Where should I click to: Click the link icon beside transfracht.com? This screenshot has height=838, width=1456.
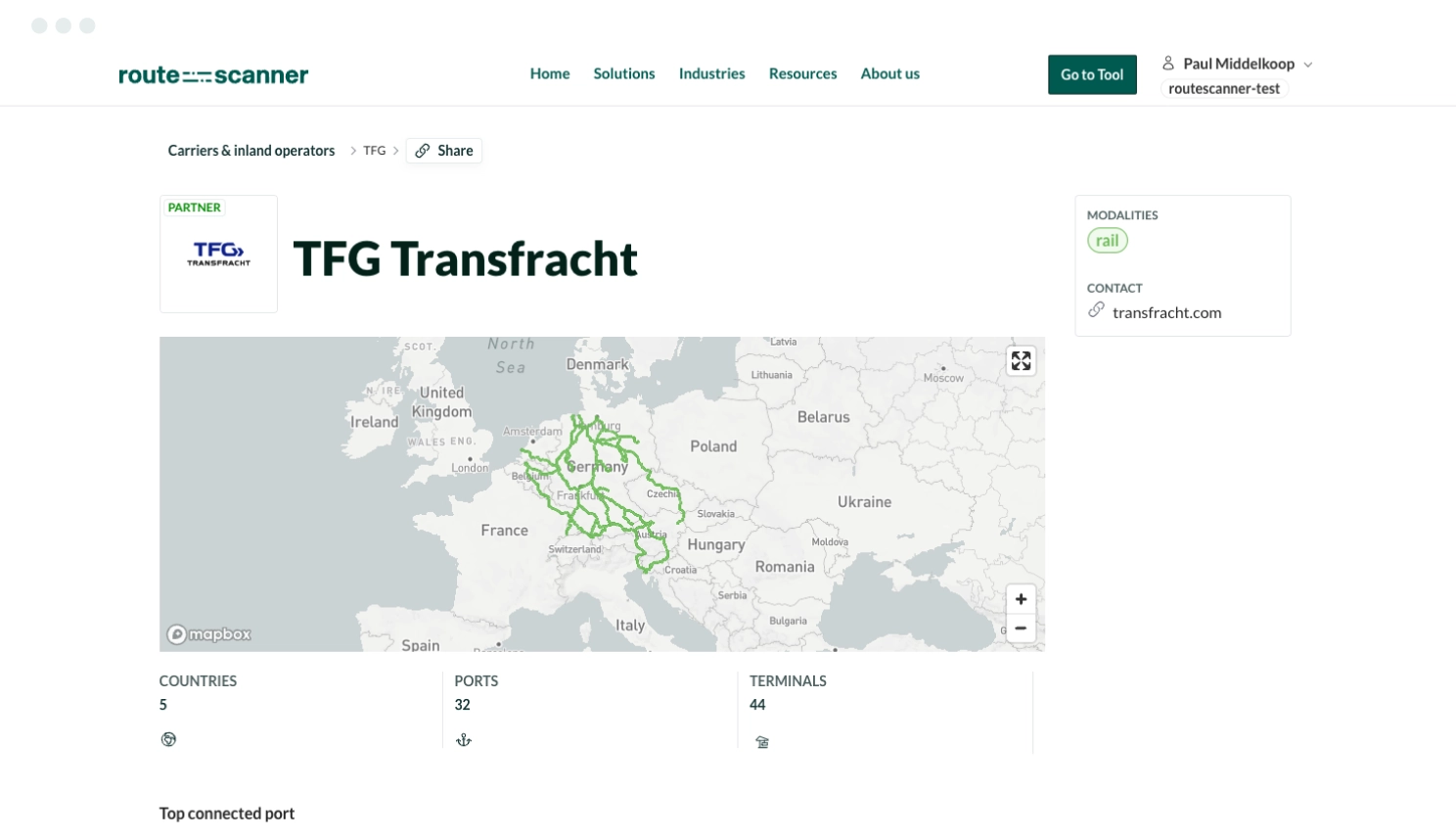coord(1096,310)
